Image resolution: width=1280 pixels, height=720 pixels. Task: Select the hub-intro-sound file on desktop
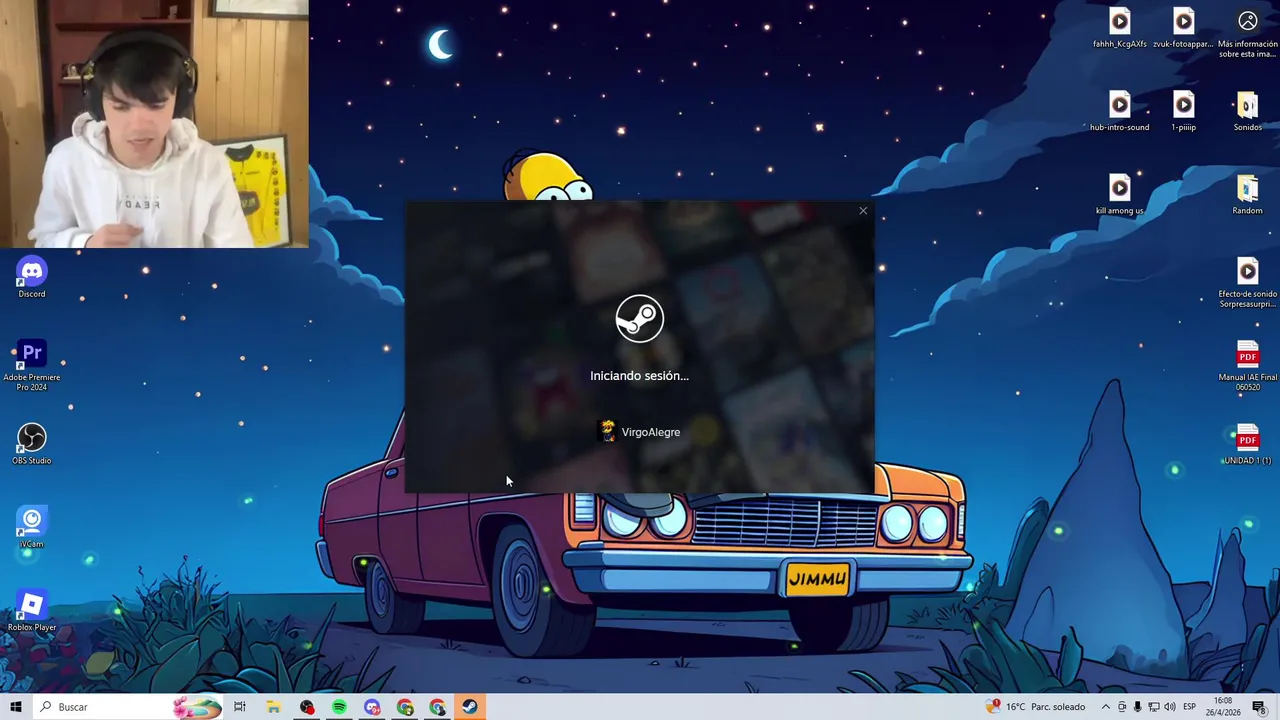1119,111
